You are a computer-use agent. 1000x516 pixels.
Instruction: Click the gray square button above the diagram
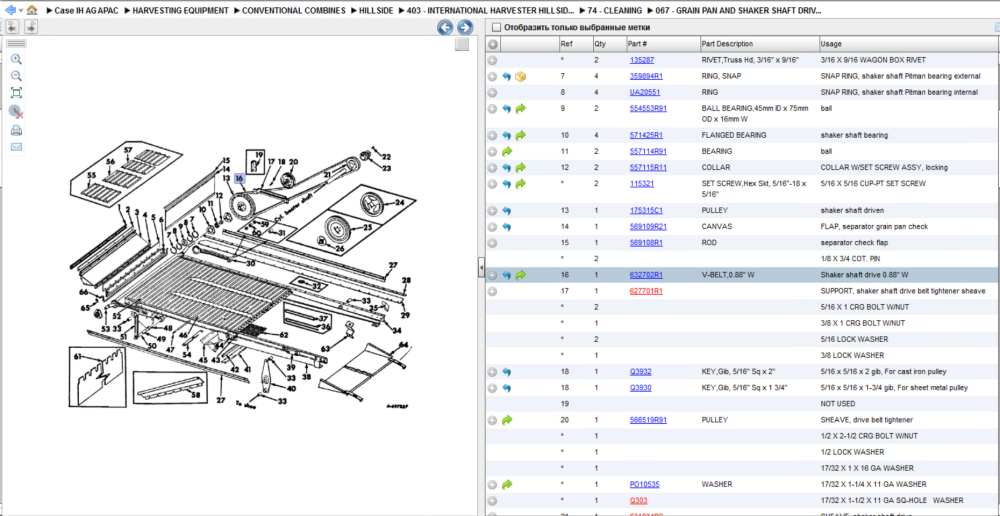point(462,44)
